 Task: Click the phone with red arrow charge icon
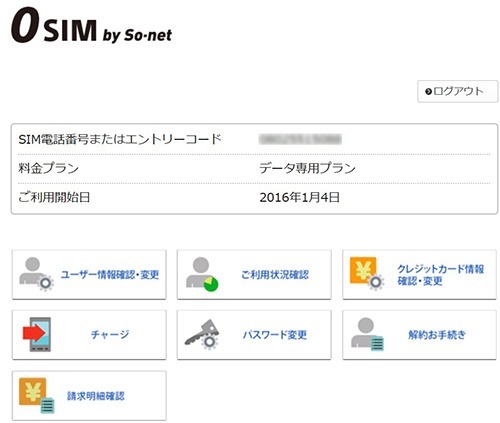pyautogui.click(x=37, y=334)
